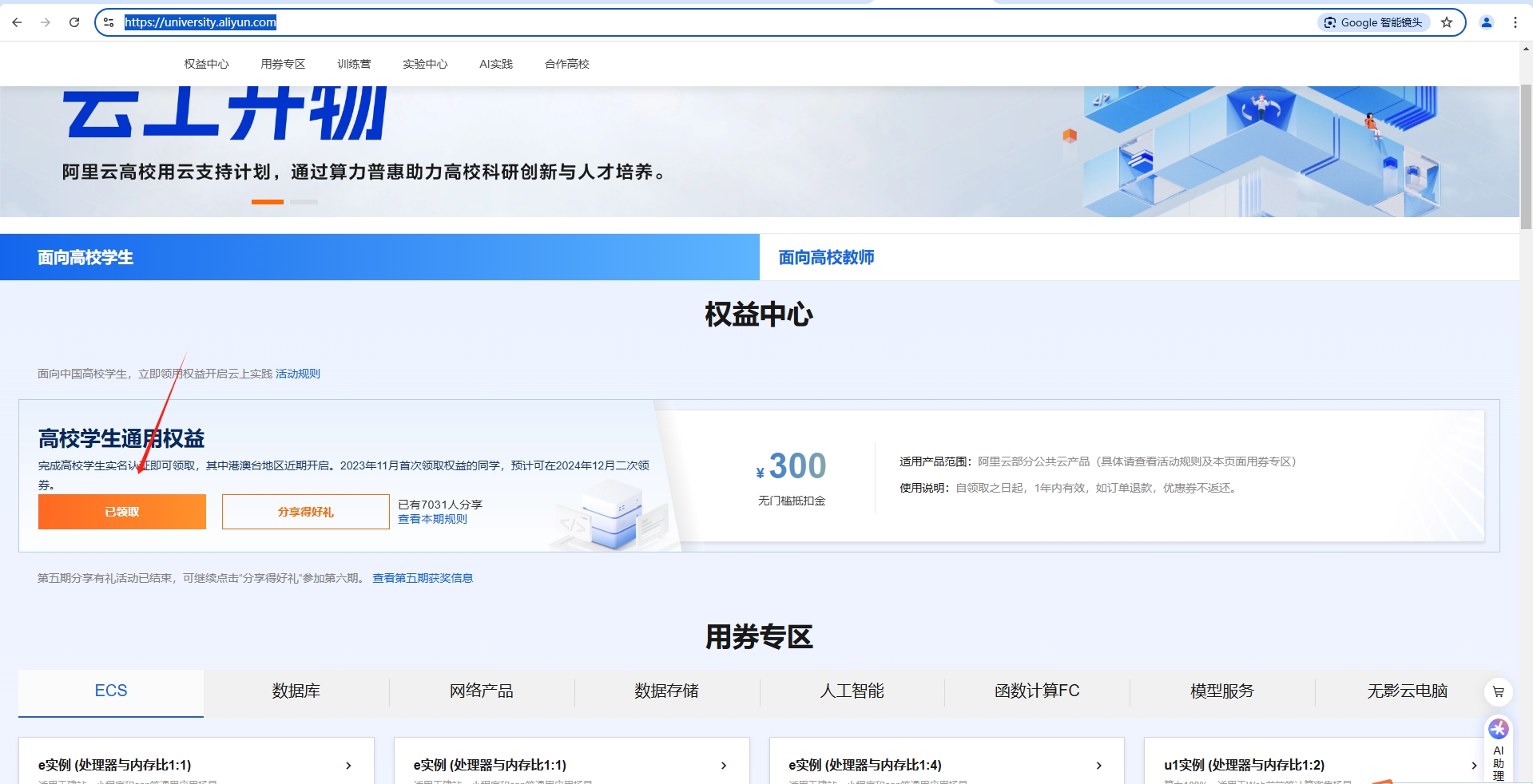Select the 函数计算FC coupon tab
The height and width of the screenshot is (784, 1533).
1037,691
